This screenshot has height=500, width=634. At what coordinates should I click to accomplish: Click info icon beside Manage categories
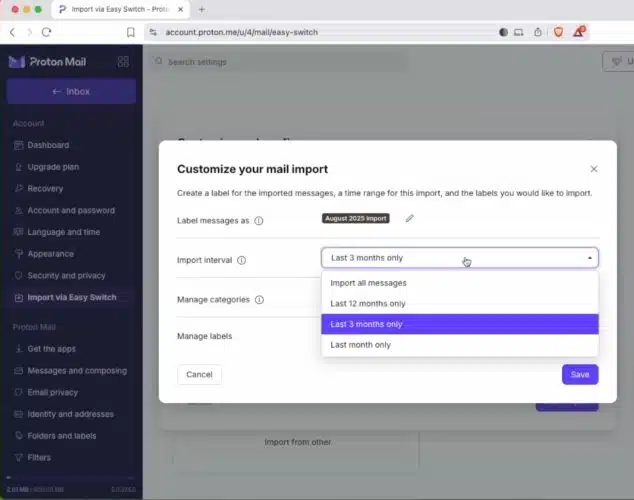(x=259, y=299)
